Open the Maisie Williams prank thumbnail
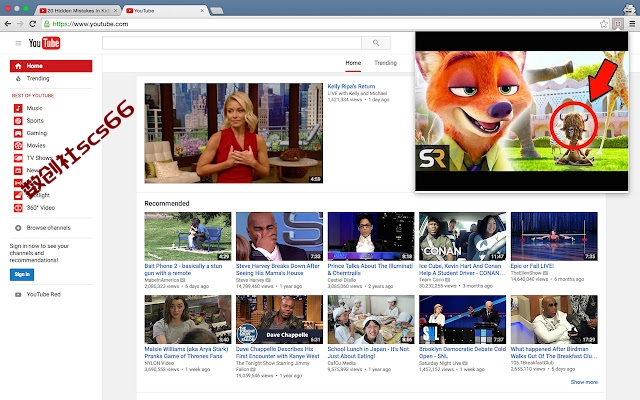The height and width of the screenshot is (400, 640). tap(188, 320)
